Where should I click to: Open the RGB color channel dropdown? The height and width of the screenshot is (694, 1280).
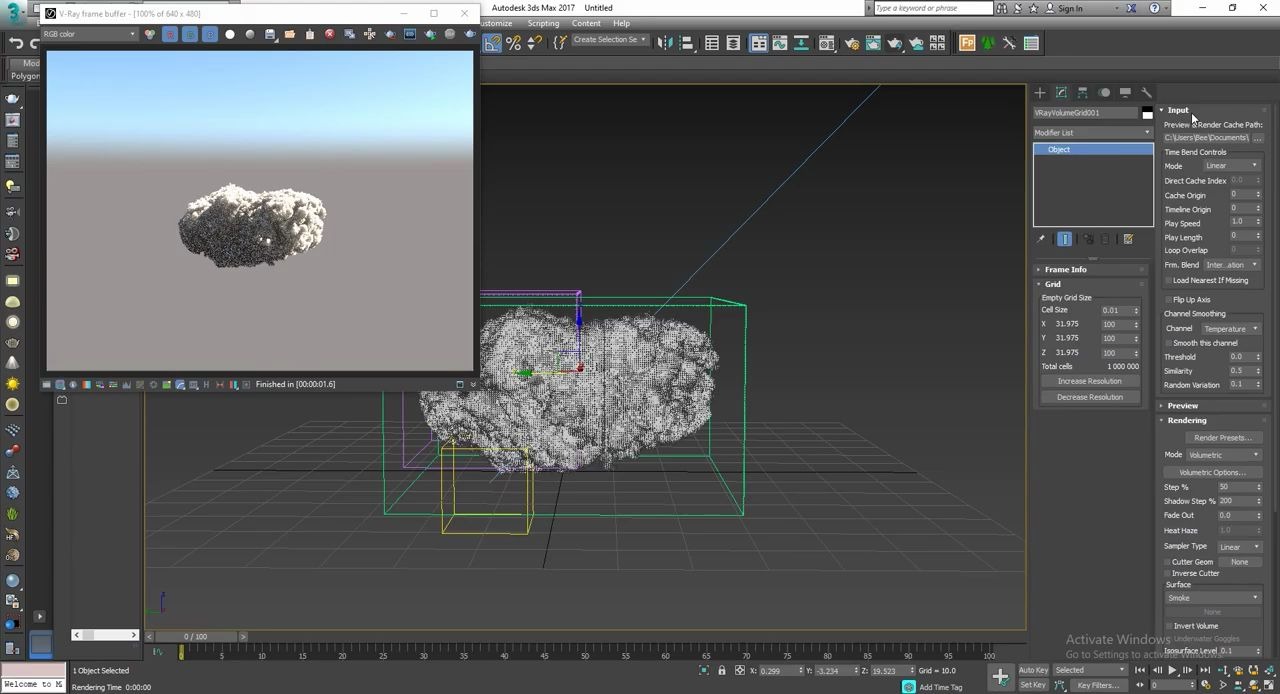pyautogui.click(x=89, y=35)
